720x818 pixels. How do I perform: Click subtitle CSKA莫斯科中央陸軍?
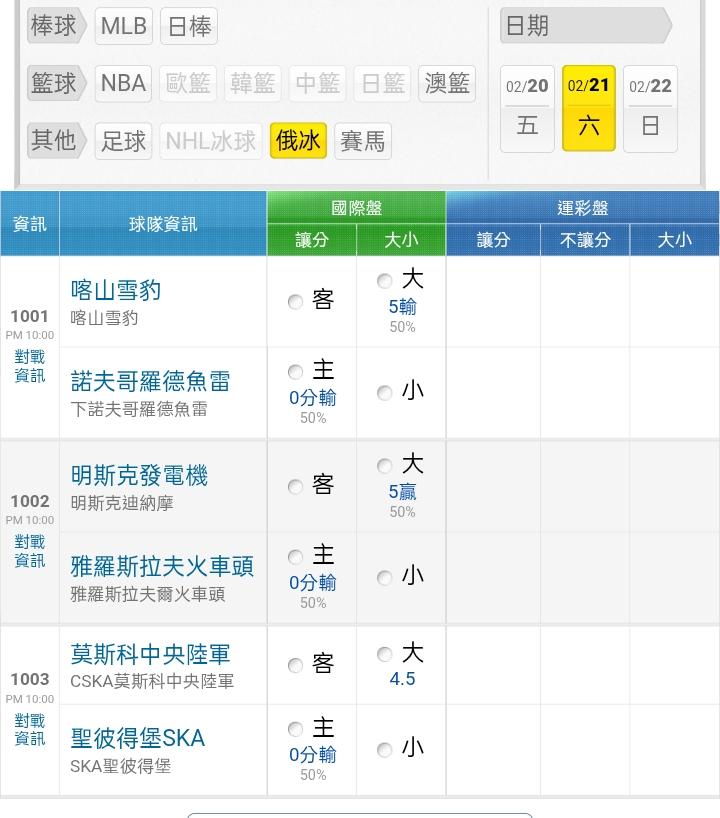pyautogui.click(x=152, y=681)
